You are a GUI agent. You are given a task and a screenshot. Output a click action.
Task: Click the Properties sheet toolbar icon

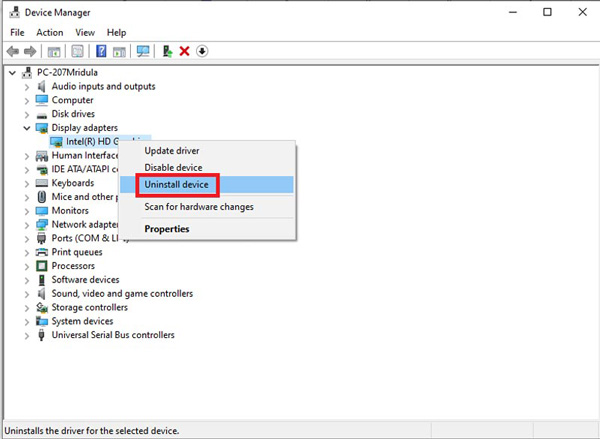77,51
